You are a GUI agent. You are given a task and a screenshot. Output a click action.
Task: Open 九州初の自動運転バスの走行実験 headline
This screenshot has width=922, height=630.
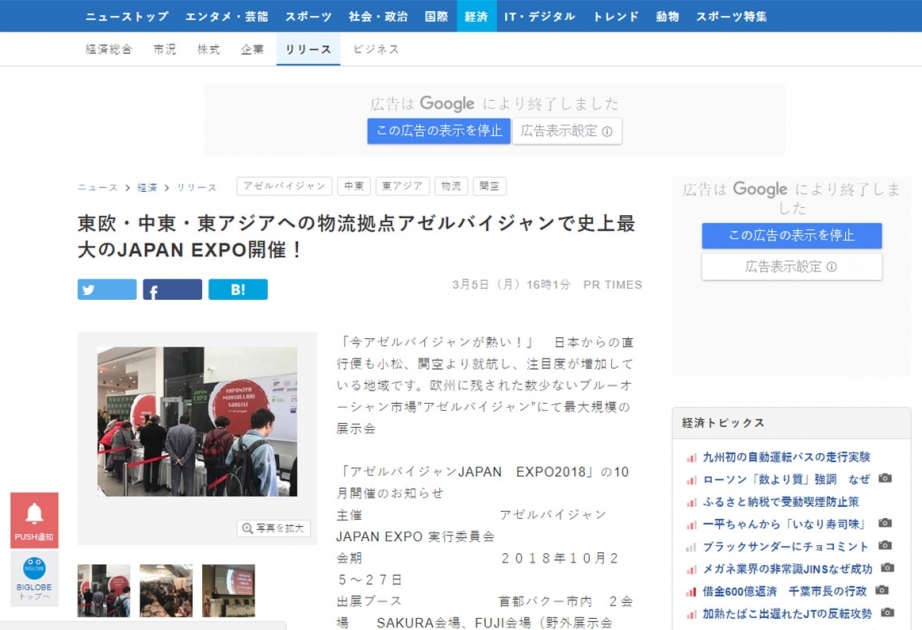tap(786, 457)
